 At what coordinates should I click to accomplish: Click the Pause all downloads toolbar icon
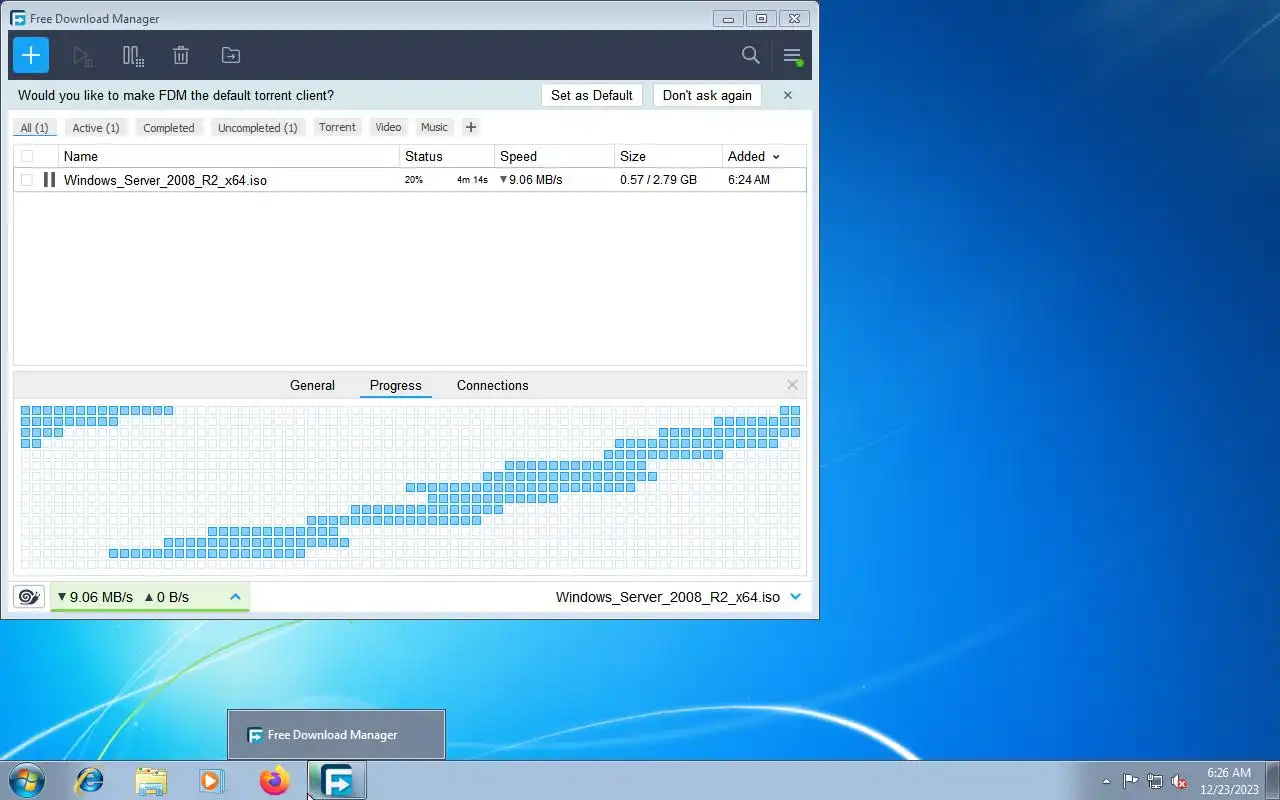coord(133,56)
